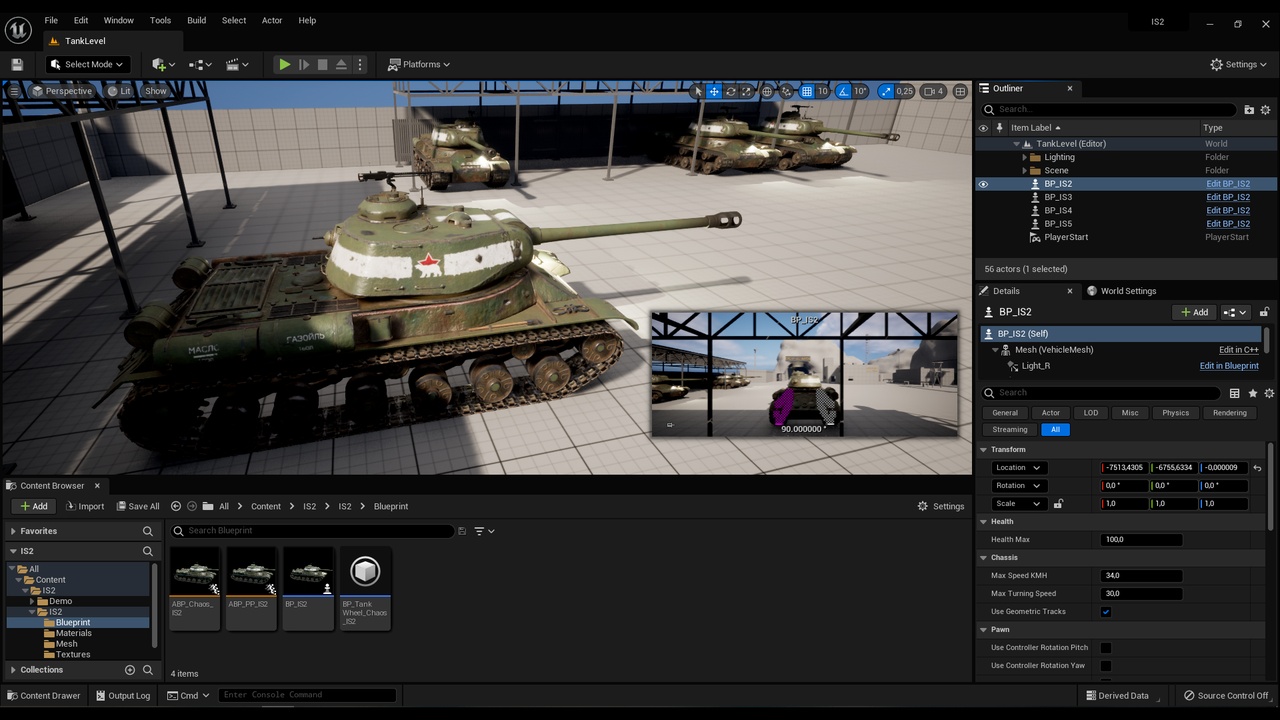Open the Blueprints menu in the main toolbar
The width and height of the screenshot is (1280, 720).
(200, 64)
